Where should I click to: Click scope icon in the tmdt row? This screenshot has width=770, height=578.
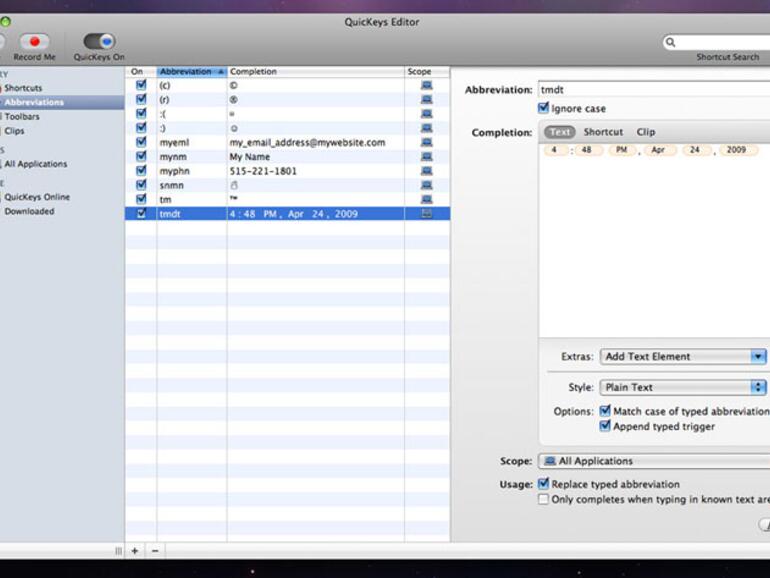[427, 213]
